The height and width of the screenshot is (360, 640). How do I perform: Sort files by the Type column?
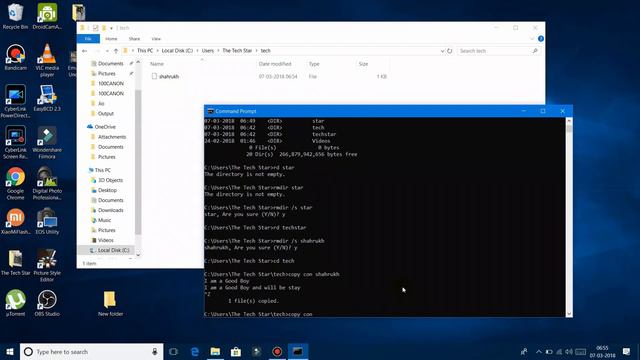pos(330,64)
